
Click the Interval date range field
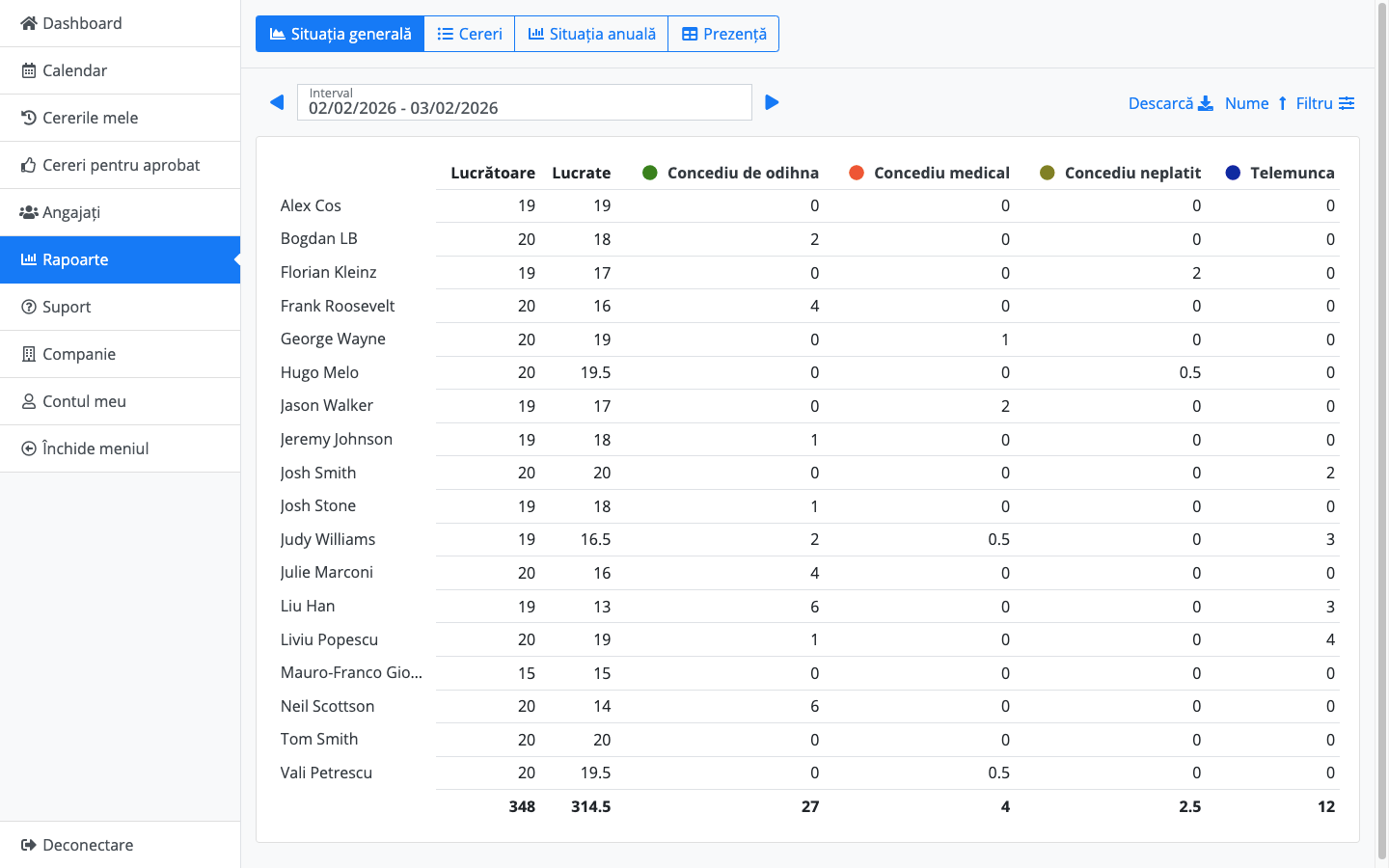tap(524, 102)
